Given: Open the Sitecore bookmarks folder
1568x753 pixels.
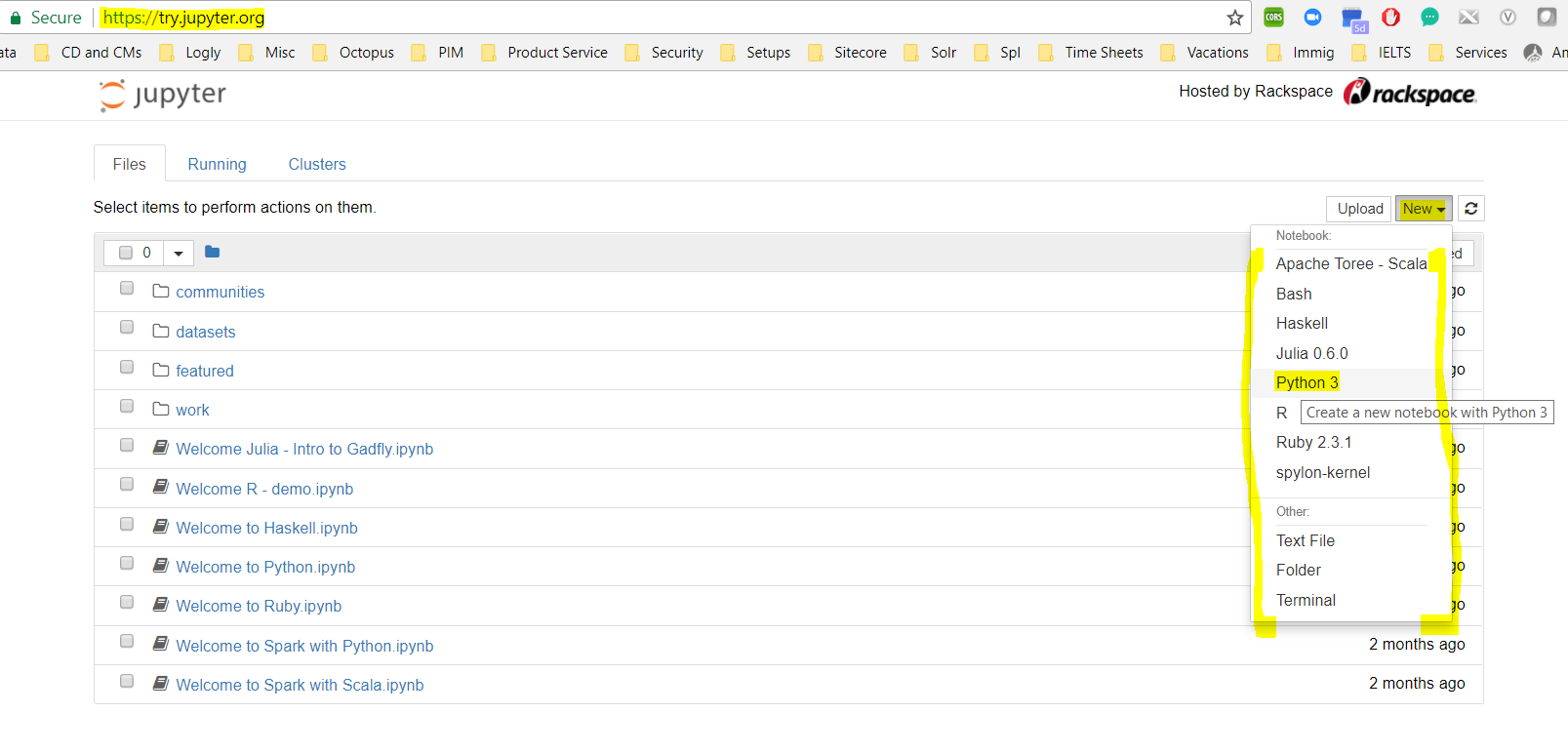Looking at the screenshot, I should (848, 53).
